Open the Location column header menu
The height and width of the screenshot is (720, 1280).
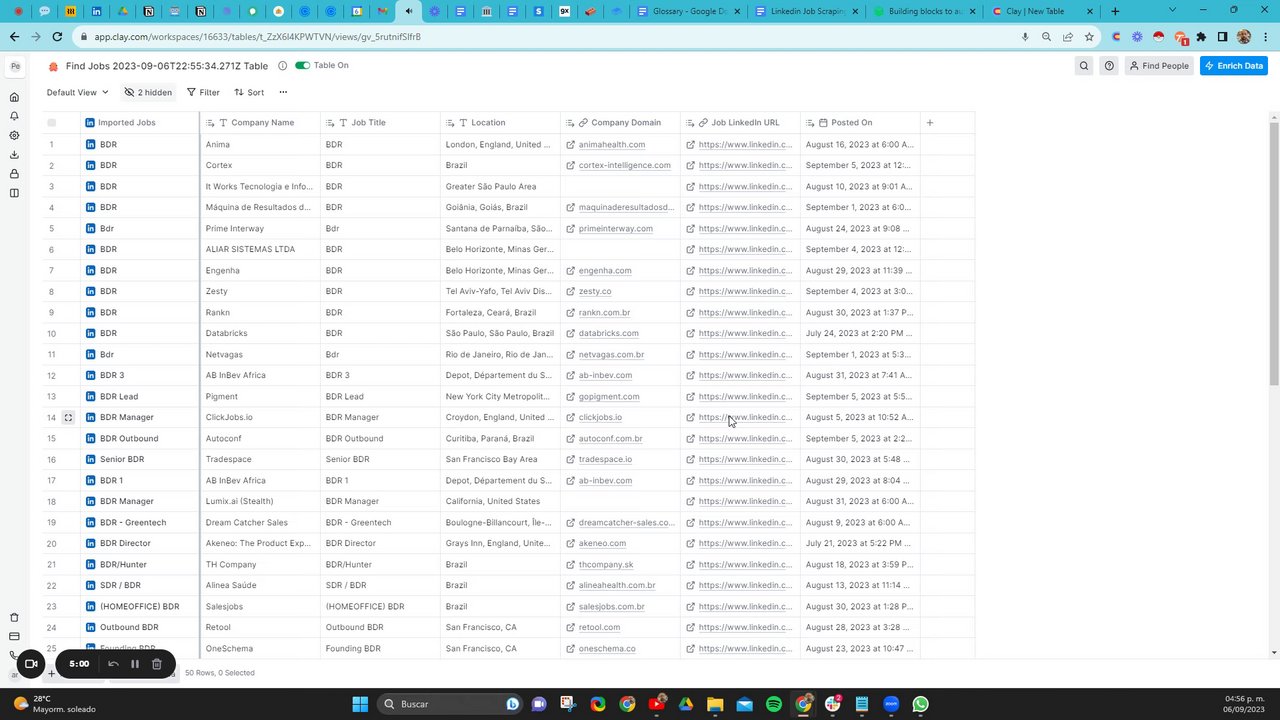(x=500, y=123)
